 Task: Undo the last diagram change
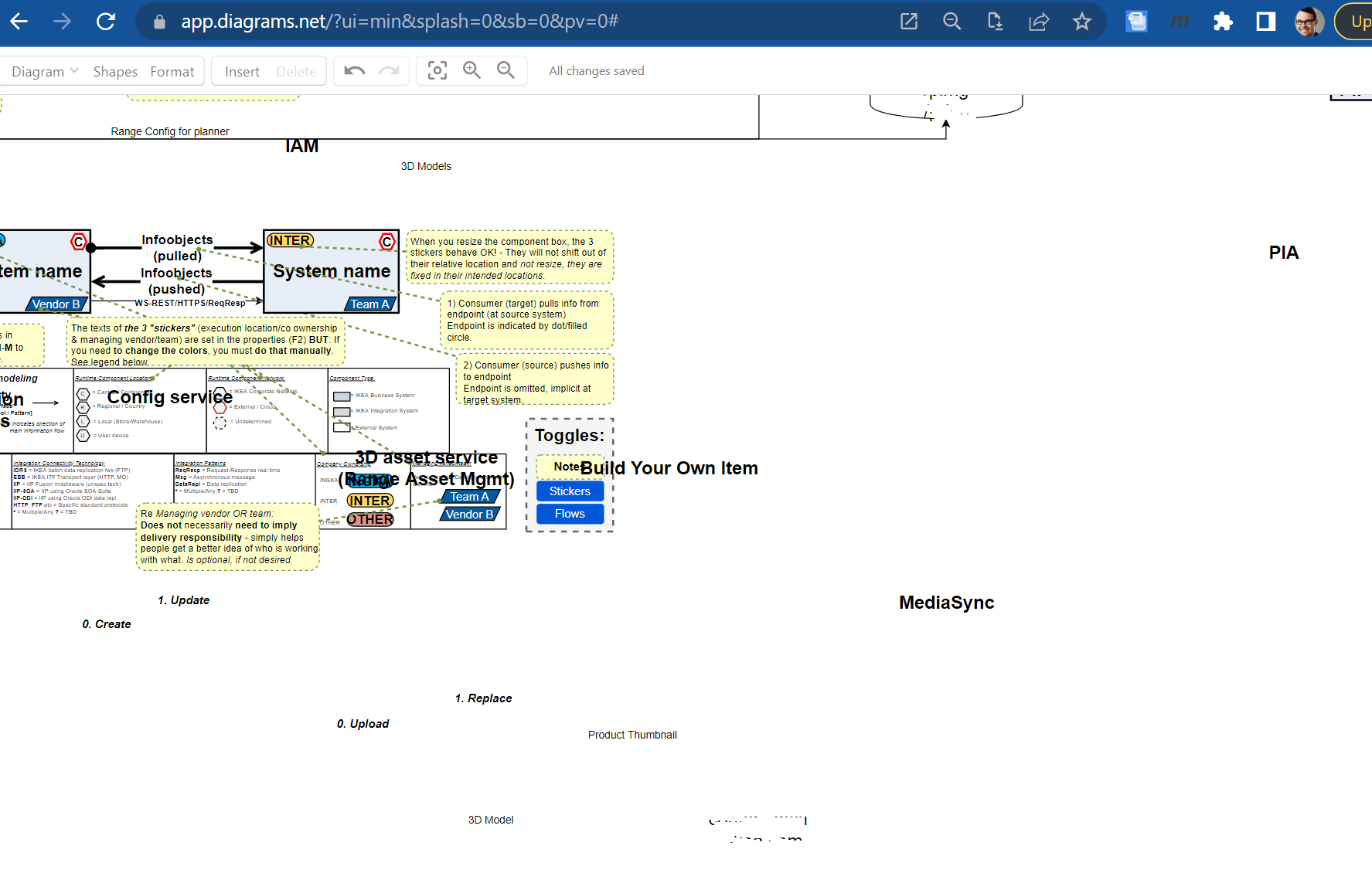click(355, 71)
